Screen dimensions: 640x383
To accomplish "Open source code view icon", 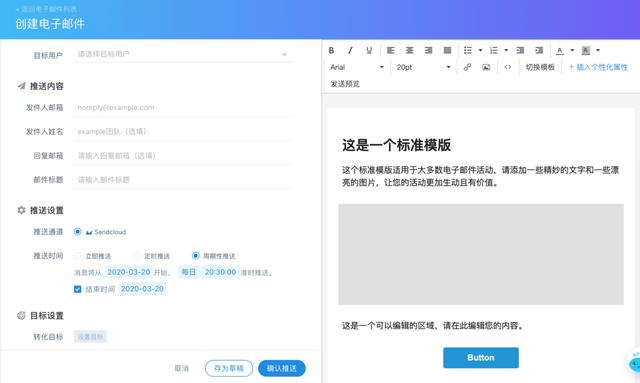I will tap(507, 67).
